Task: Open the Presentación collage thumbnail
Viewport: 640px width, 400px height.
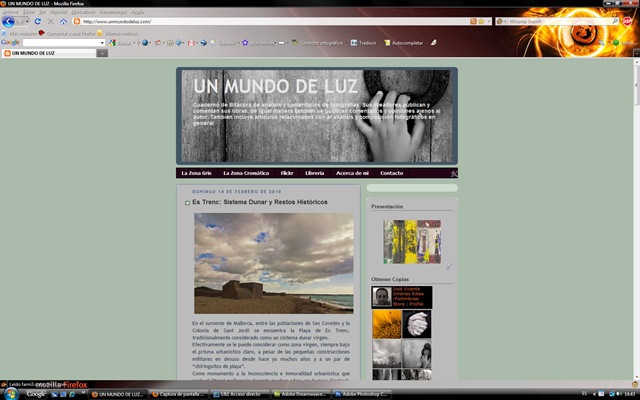Action: [x=412, y=242]
